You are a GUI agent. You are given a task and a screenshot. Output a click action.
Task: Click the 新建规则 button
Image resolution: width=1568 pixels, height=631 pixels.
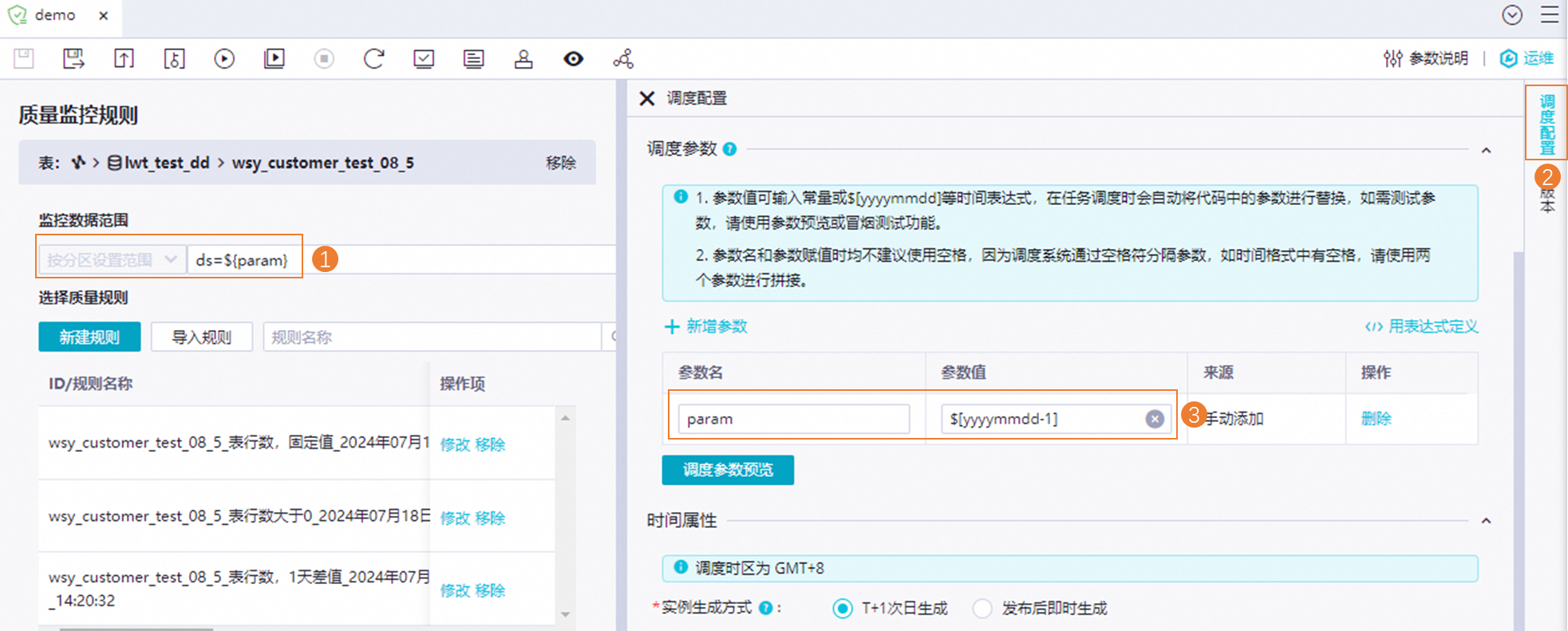(x=89, y=337)
